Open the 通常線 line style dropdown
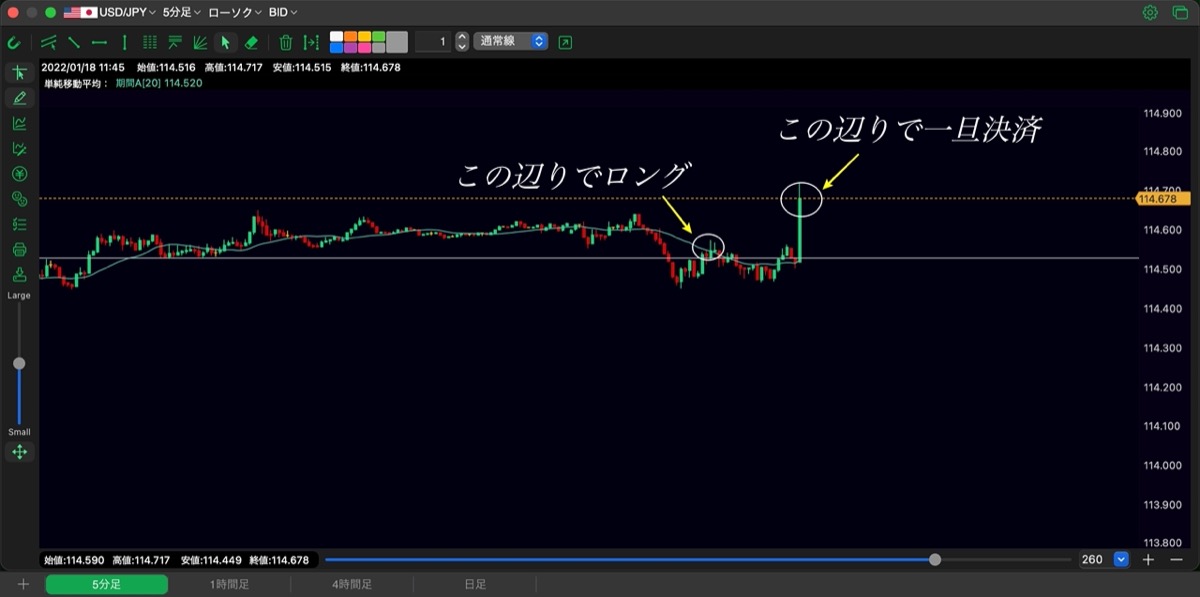Image resolution: width=1200 pixels, height=597 pixels. point(511,42)
